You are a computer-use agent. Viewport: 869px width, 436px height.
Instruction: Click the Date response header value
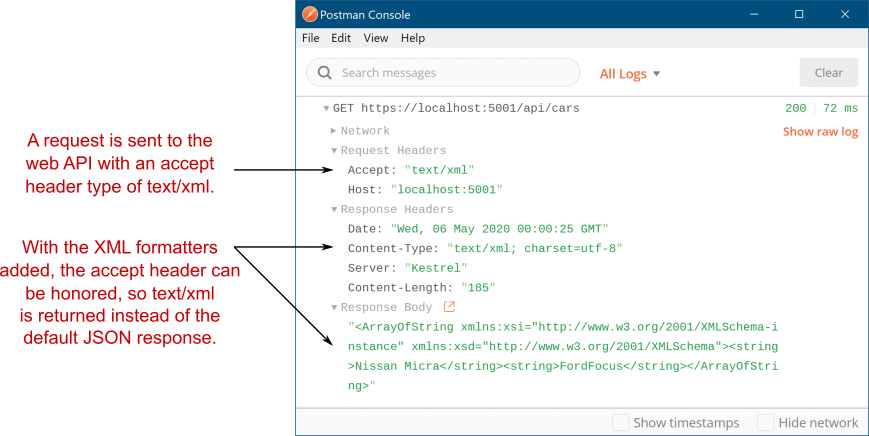[x=499, y=229]
